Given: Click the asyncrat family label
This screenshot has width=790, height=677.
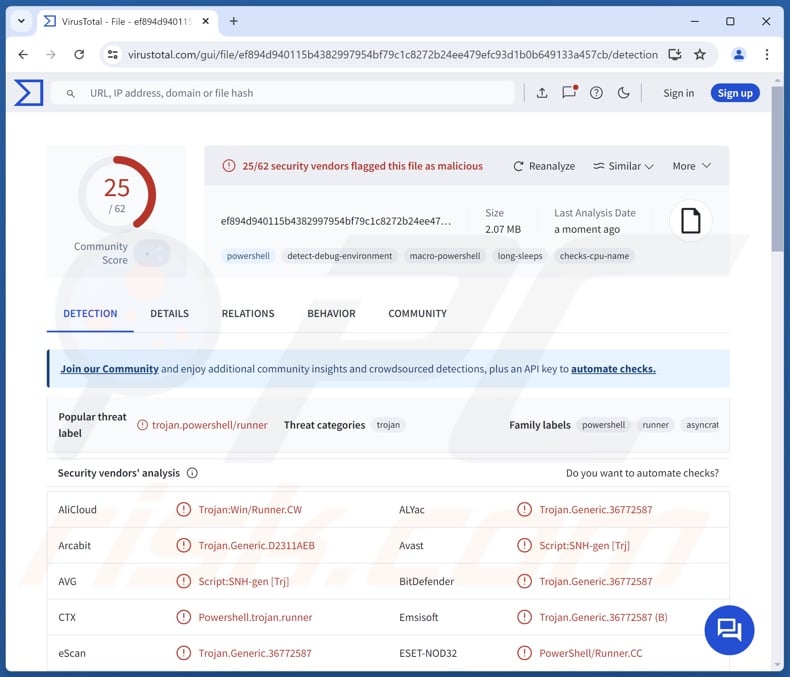Looking at the screenshot, I should tap(702, 425).
